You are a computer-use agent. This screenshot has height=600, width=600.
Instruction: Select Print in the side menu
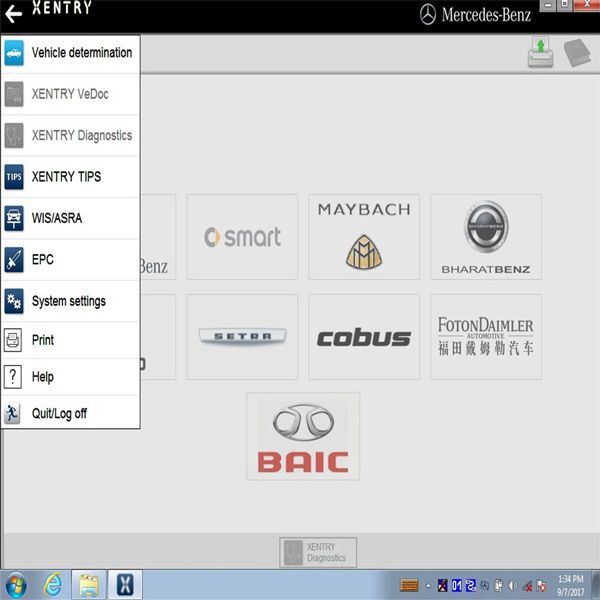(70, 340)
